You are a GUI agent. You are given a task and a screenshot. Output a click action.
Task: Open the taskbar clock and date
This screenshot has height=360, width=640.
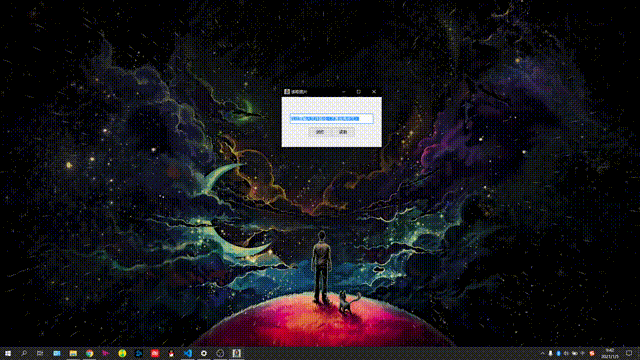[x=609, y=353]
